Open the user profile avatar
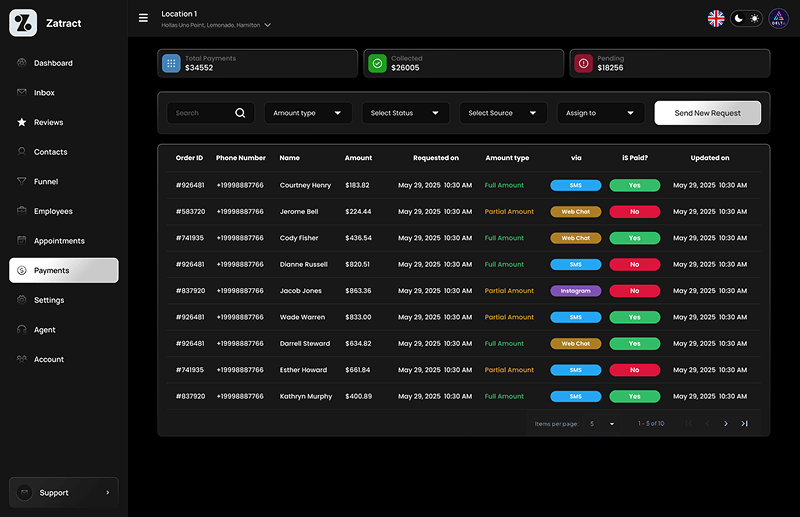 (779, 18)
